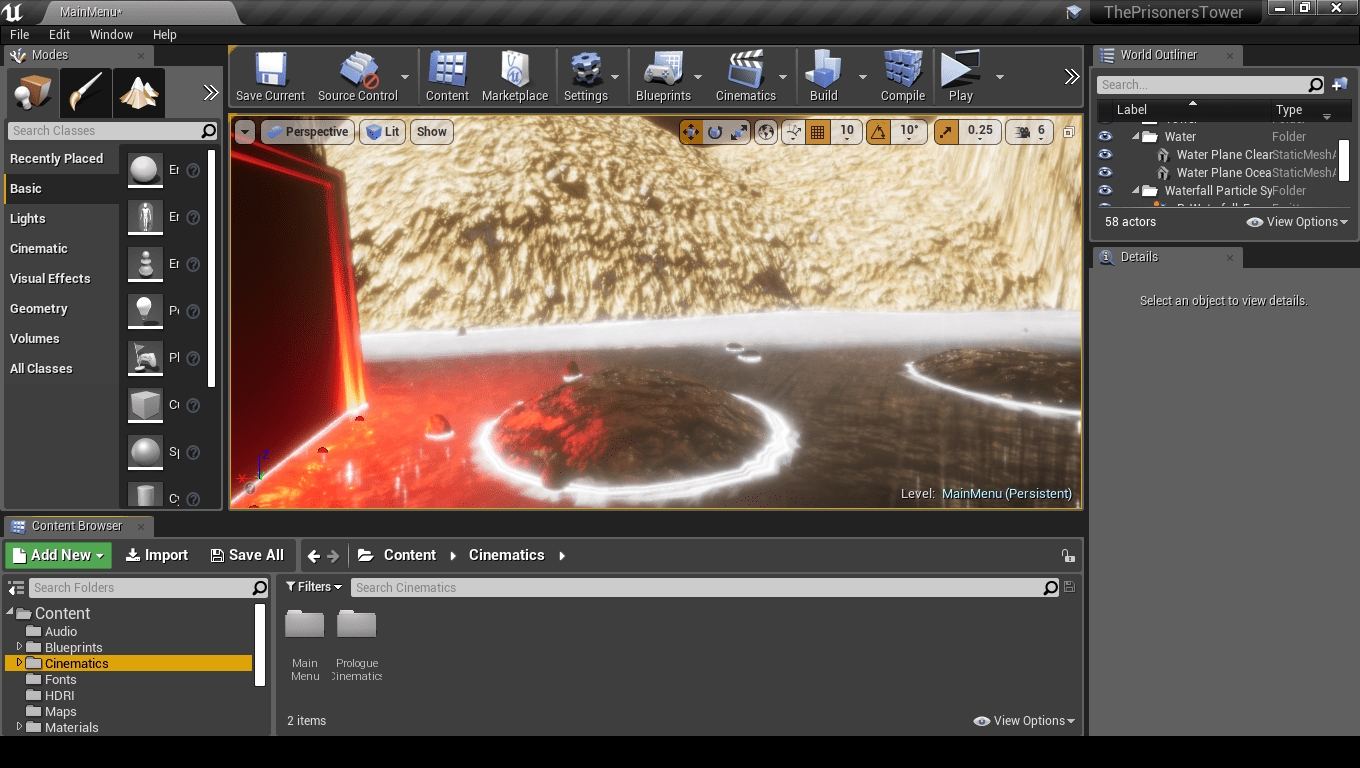Viewport: 1360px width, 768px height.
Task: Expand more Modes with double arrow
Action: point(211,93)
